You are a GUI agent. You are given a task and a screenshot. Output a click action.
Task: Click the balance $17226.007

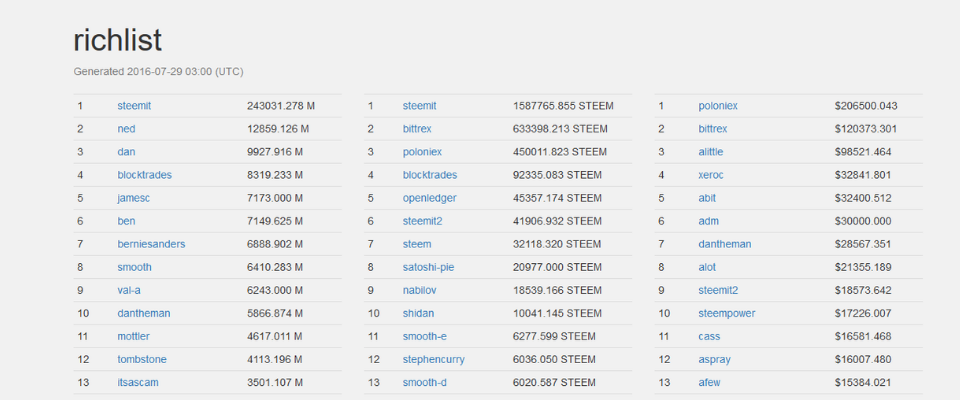pyautogui.click(x=863, y=314)
